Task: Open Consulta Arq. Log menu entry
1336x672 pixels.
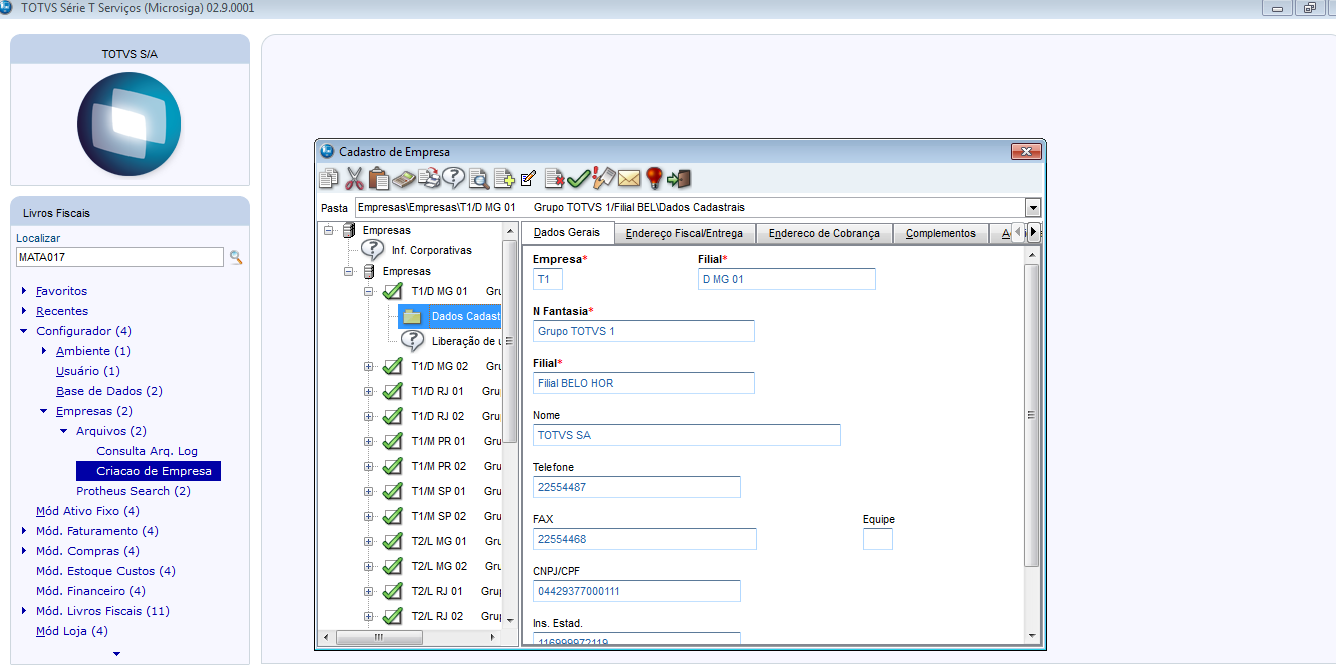Action: (147, 451)
